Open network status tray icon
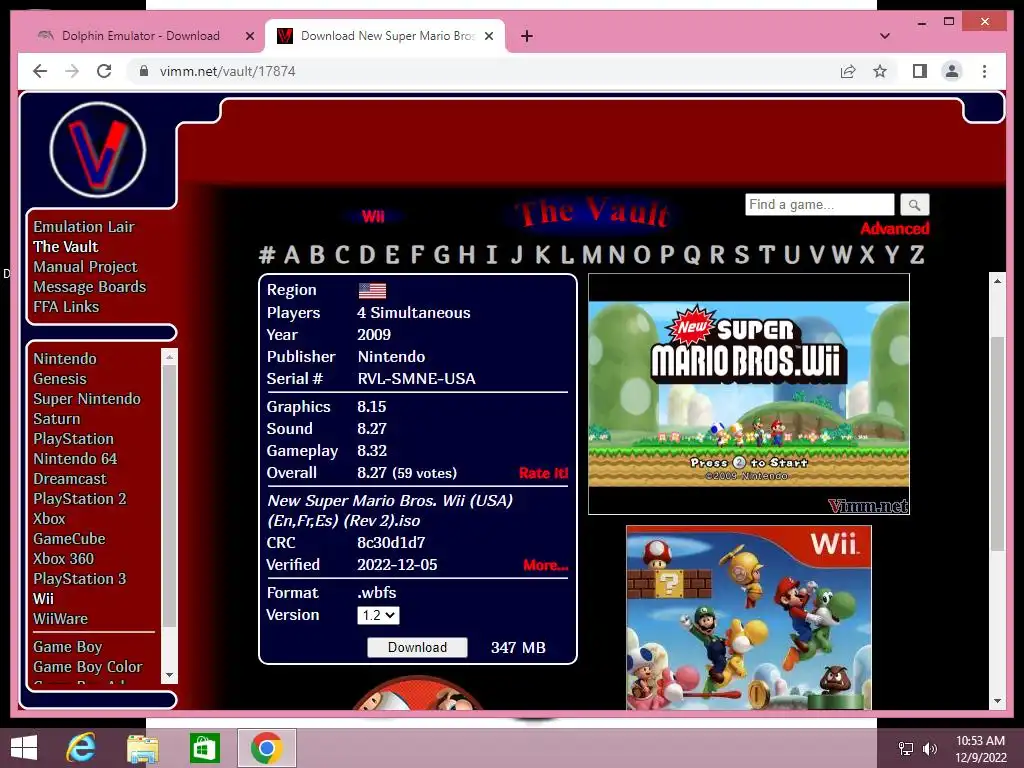The height and width of the screenshot is (768, 1024). (906, 748)
